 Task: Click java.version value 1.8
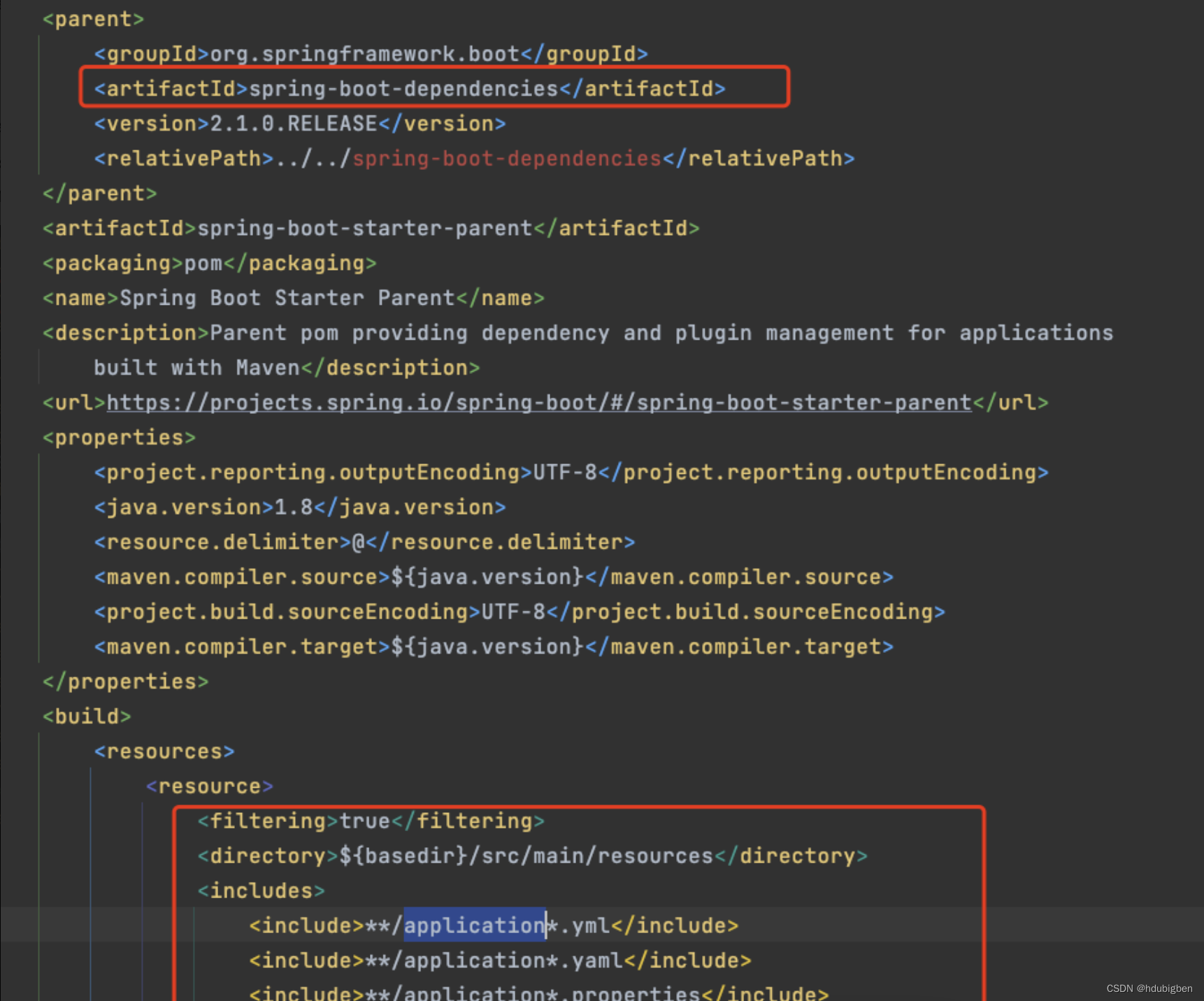tap(294, 508)
